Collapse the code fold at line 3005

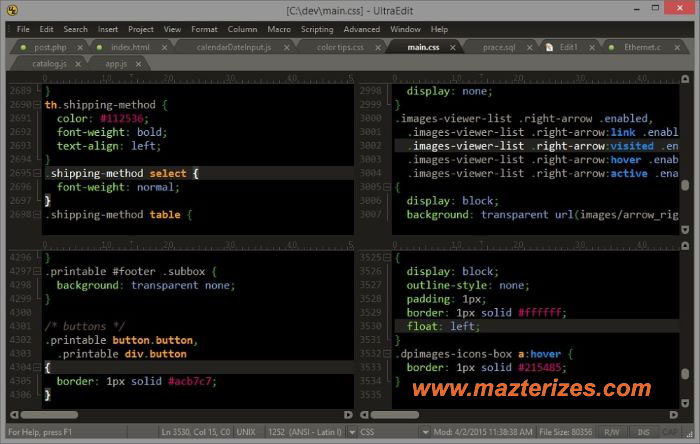tap(387, 187)
